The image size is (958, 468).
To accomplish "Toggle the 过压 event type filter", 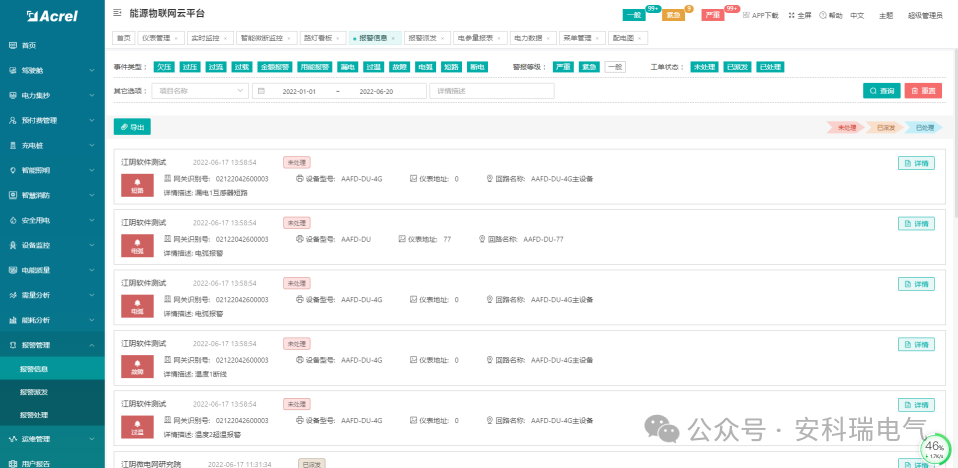I will [188, 67].
